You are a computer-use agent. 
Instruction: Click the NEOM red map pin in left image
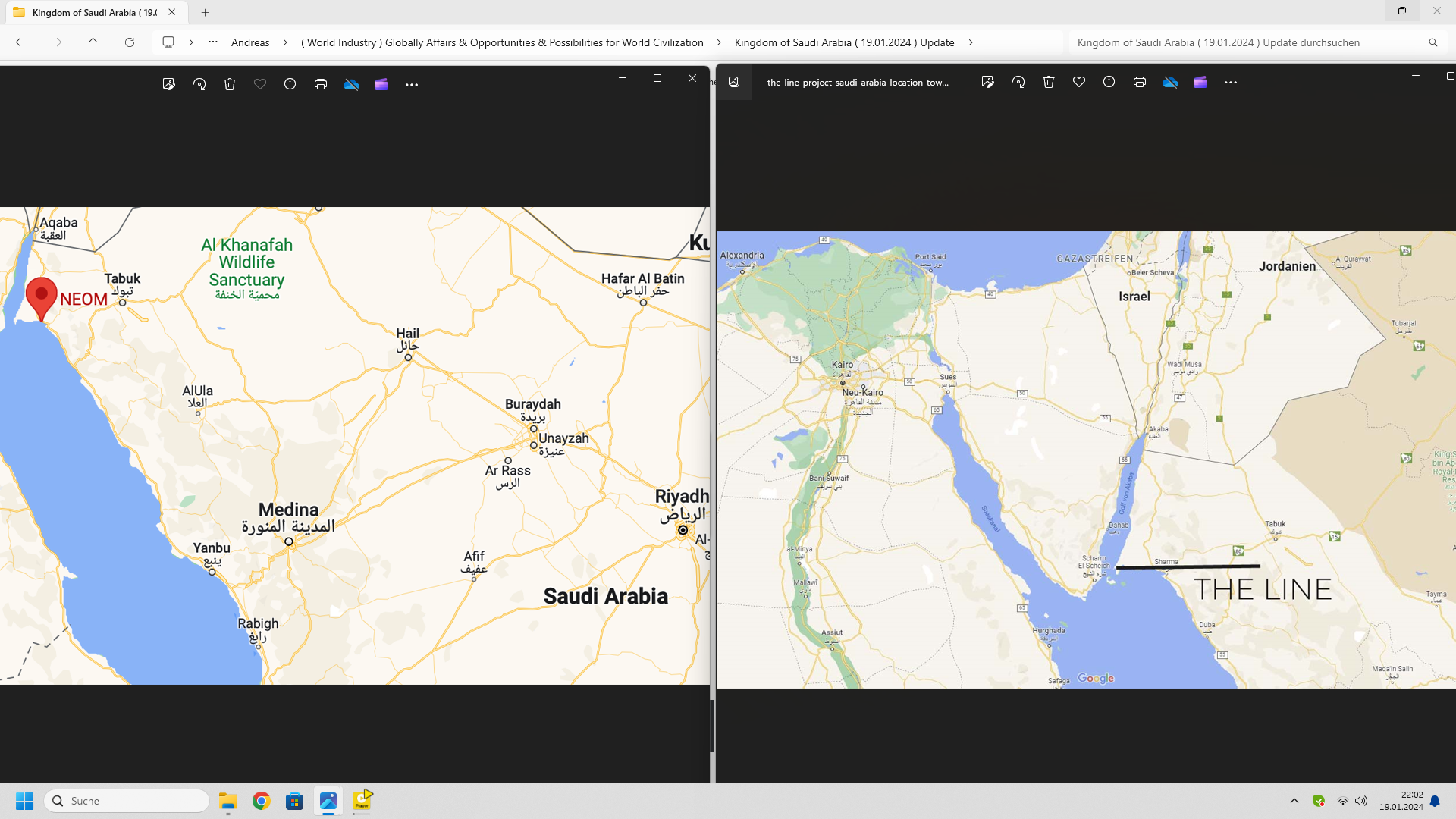pos(42,298)
